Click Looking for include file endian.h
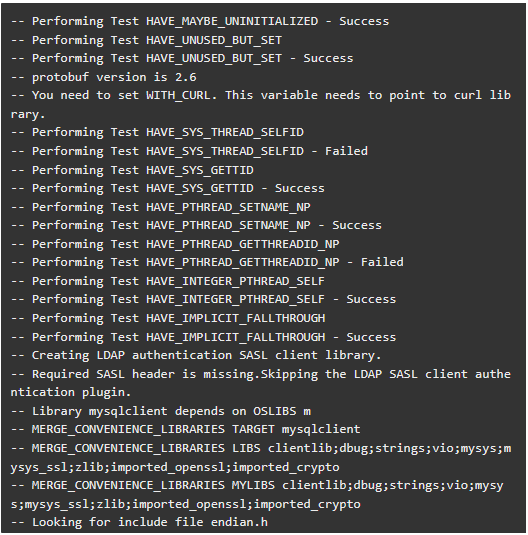The image size is (528, 535). (139, 522)
